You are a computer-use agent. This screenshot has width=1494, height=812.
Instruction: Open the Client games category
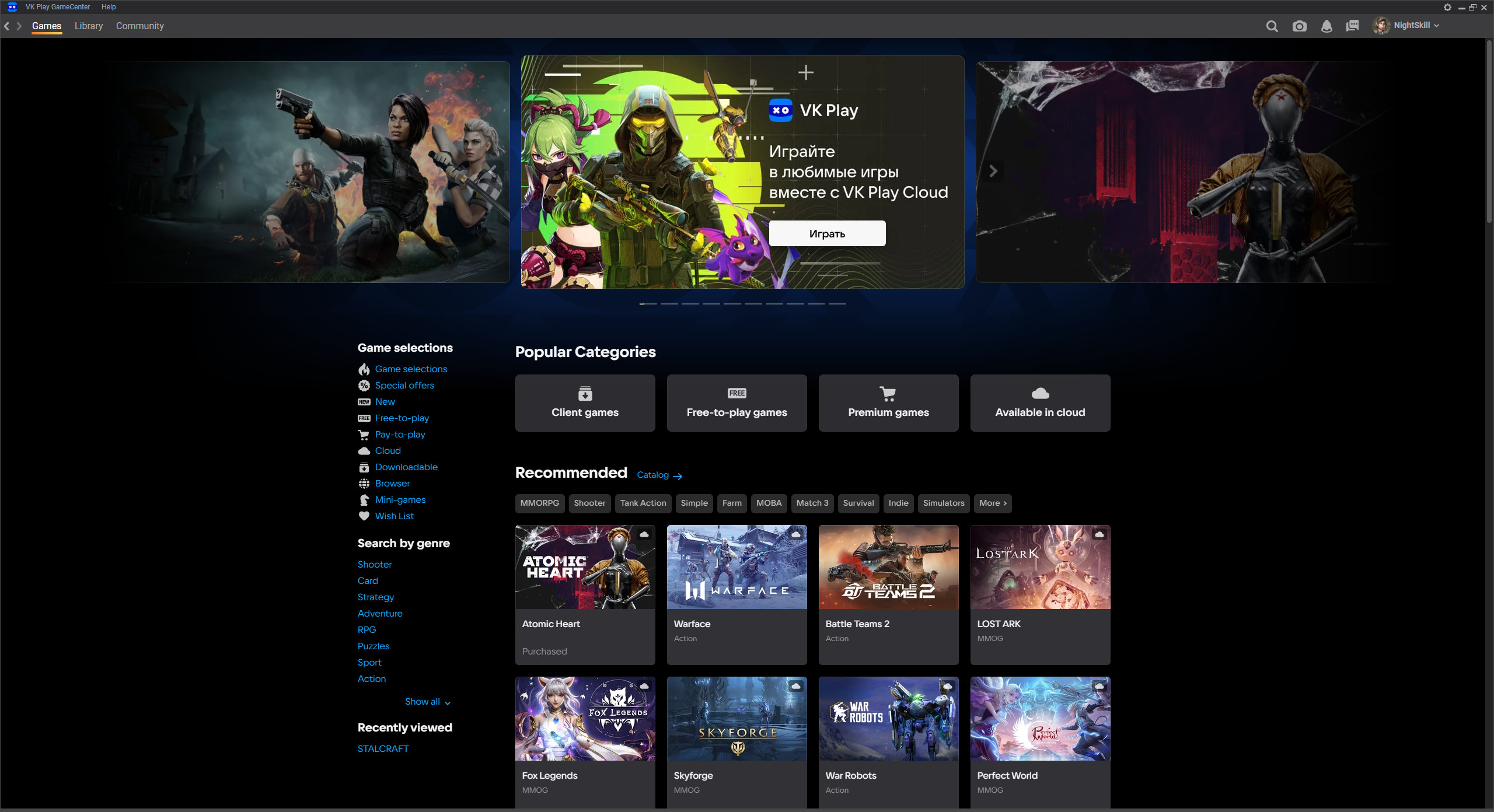click(585, 403)
